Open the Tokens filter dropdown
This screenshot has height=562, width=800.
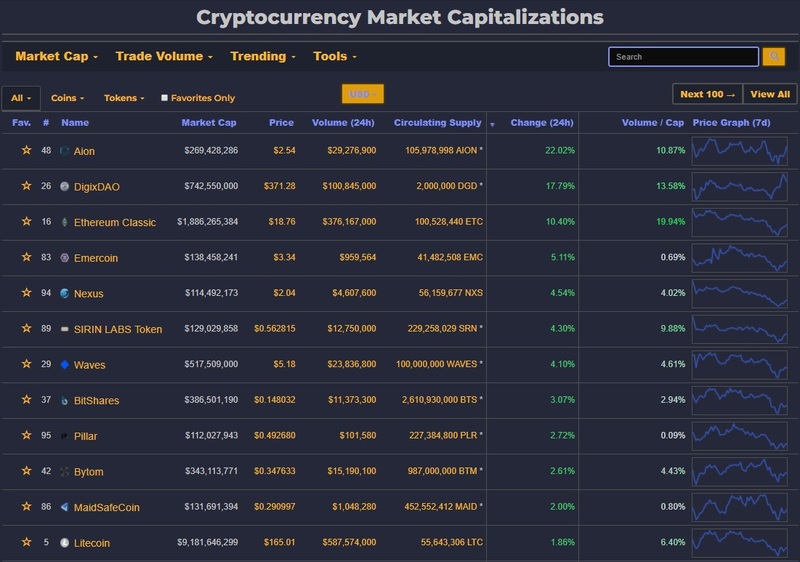(124, 98)
